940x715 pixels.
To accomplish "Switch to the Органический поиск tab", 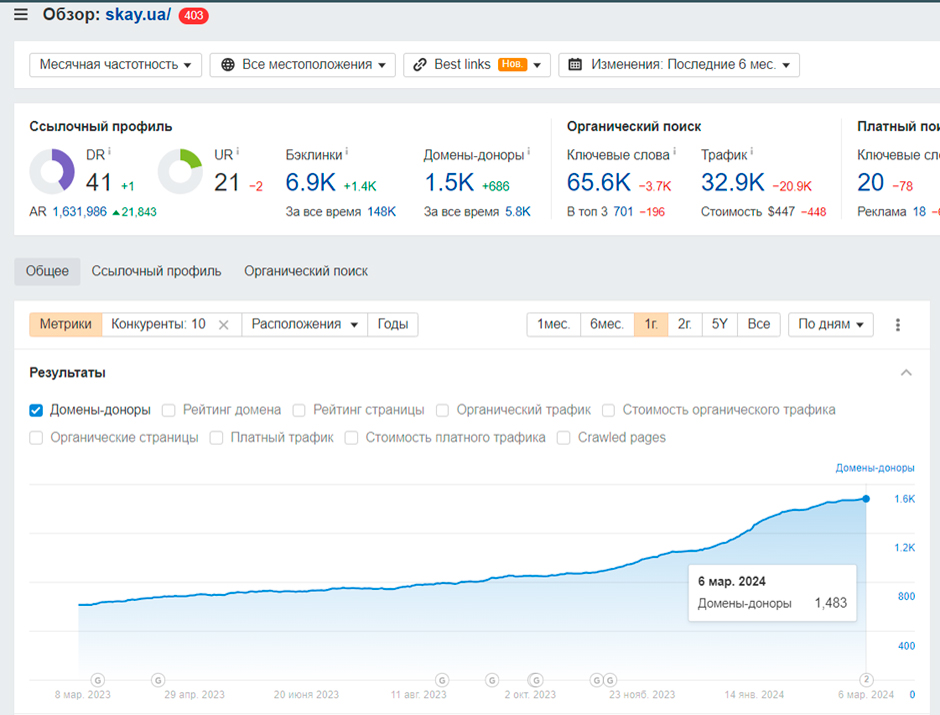I will 306,271.
